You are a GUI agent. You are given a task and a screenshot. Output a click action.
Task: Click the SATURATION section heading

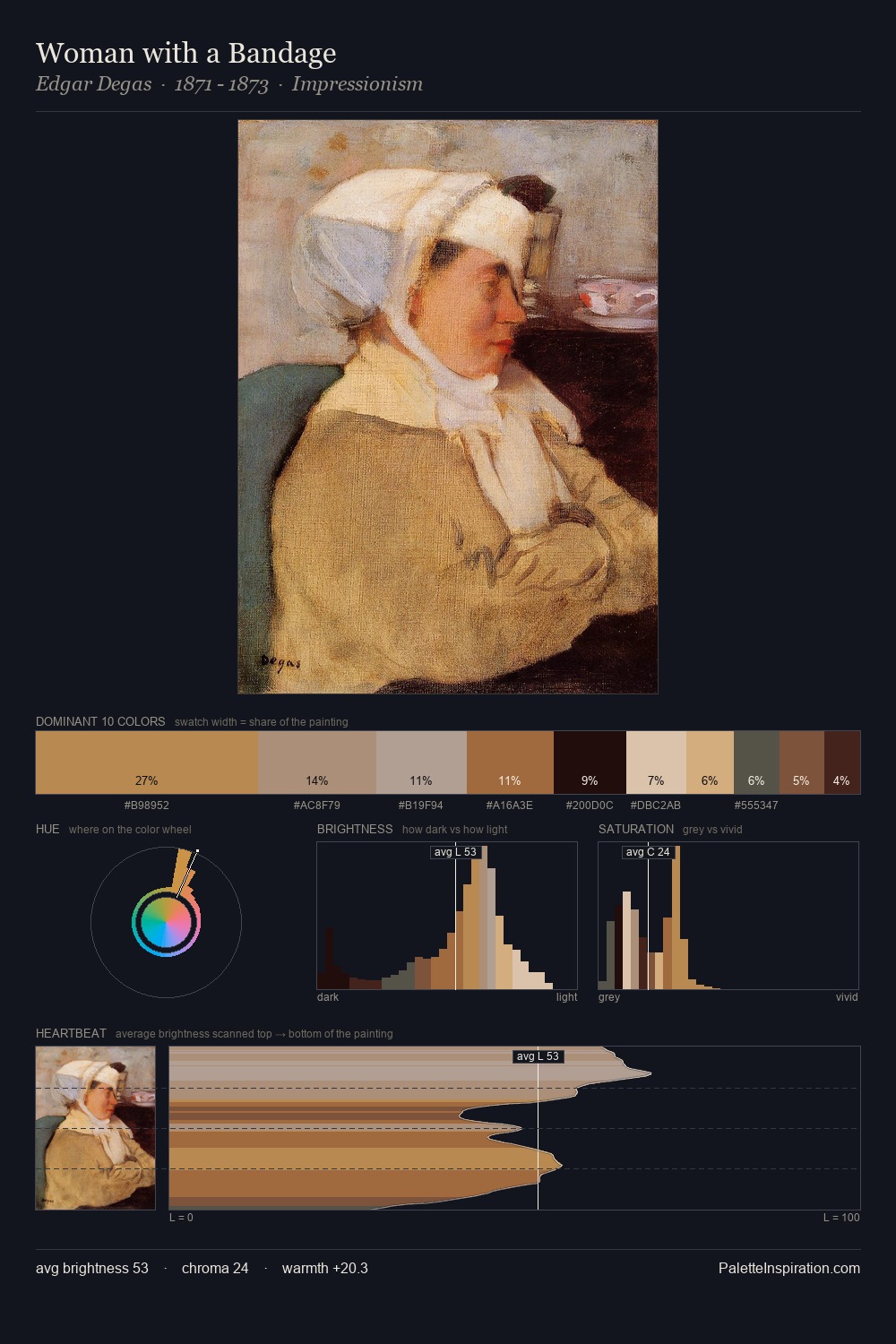click(x=636, y=829)
